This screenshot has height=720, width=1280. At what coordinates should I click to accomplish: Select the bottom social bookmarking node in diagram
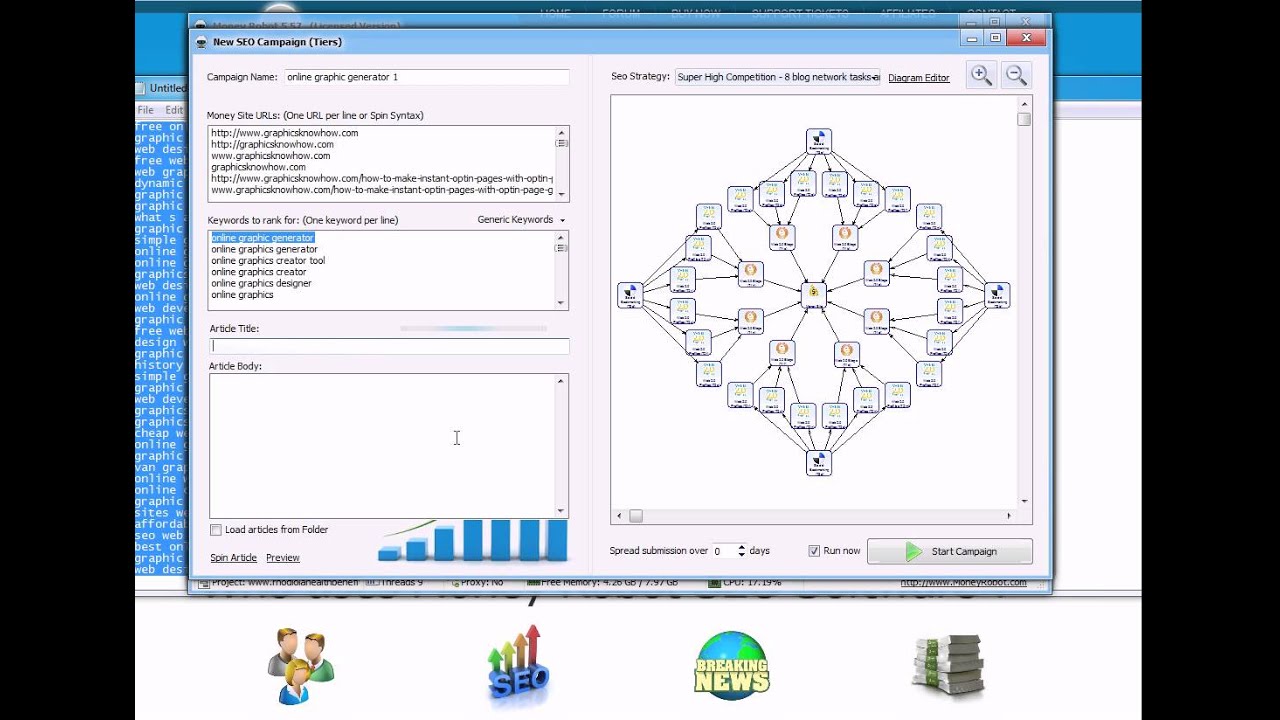818,462
